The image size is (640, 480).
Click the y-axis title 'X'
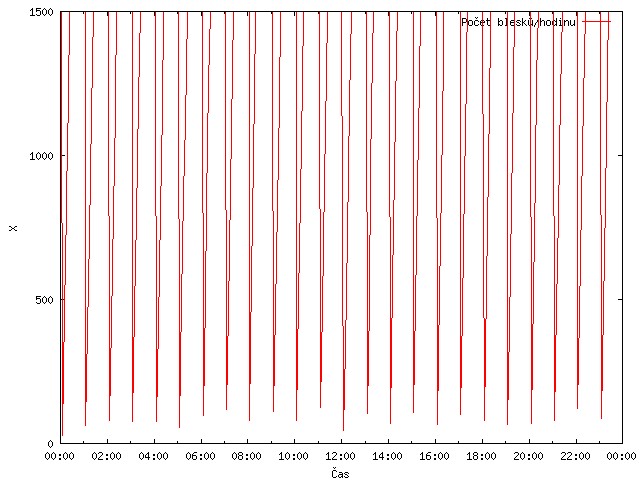(13, 228)
